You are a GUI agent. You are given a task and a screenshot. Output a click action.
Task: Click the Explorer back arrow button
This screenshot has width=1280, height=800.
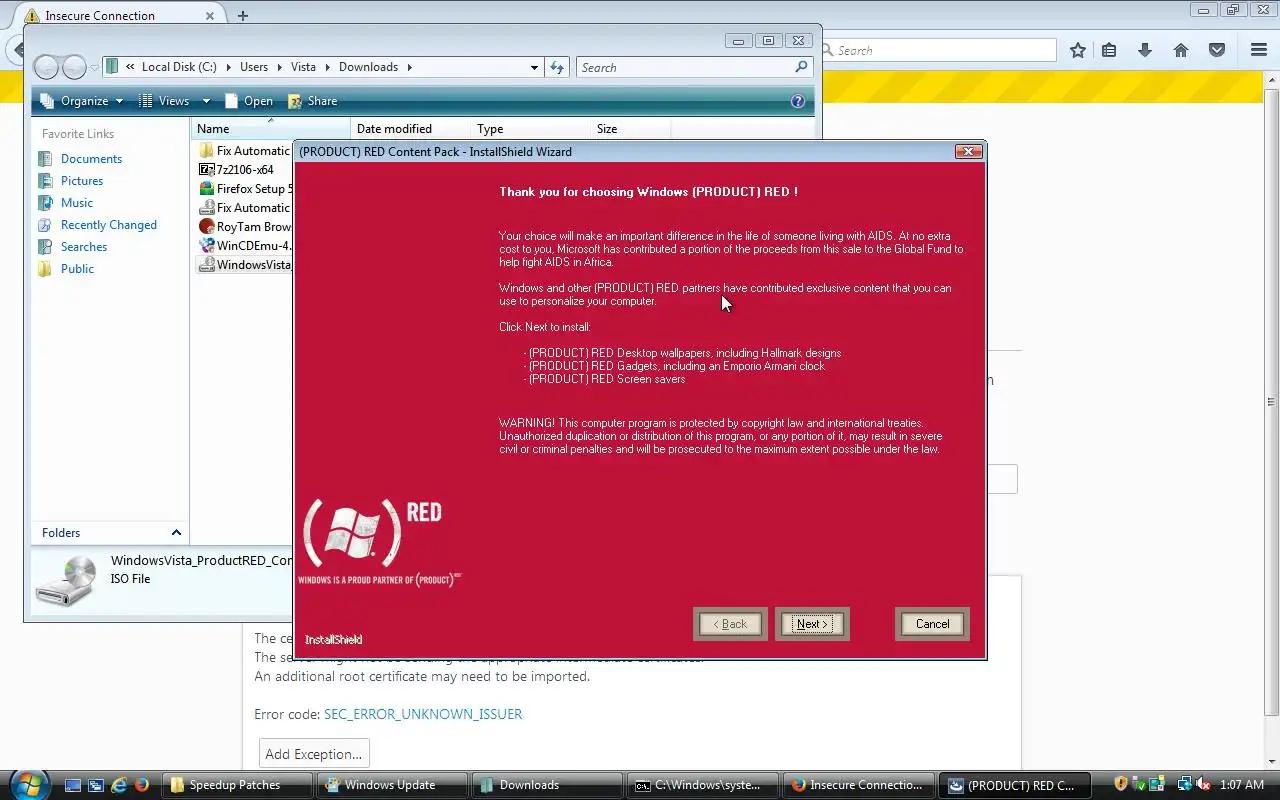[46, 67]
